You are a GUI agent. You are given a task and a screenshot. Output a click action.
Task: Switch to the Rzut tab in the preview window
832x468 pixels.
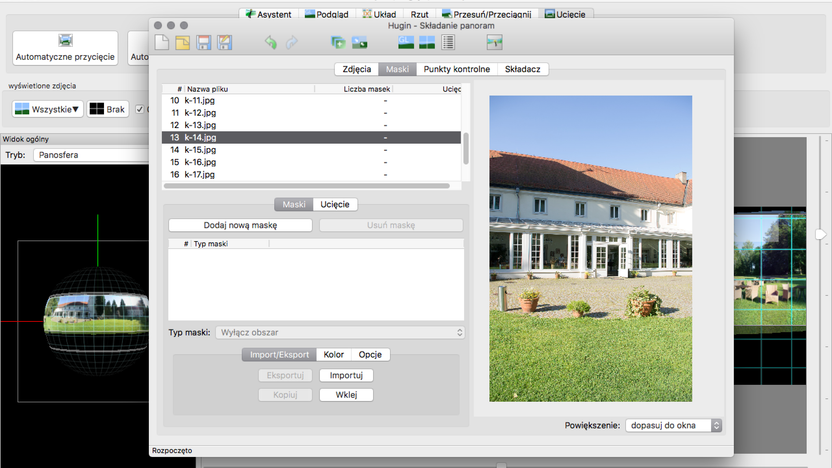pos(419,14)
